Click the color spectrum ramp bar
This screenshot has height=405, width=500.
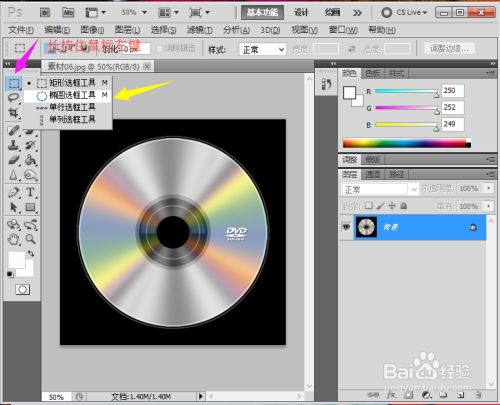point(407,143)
